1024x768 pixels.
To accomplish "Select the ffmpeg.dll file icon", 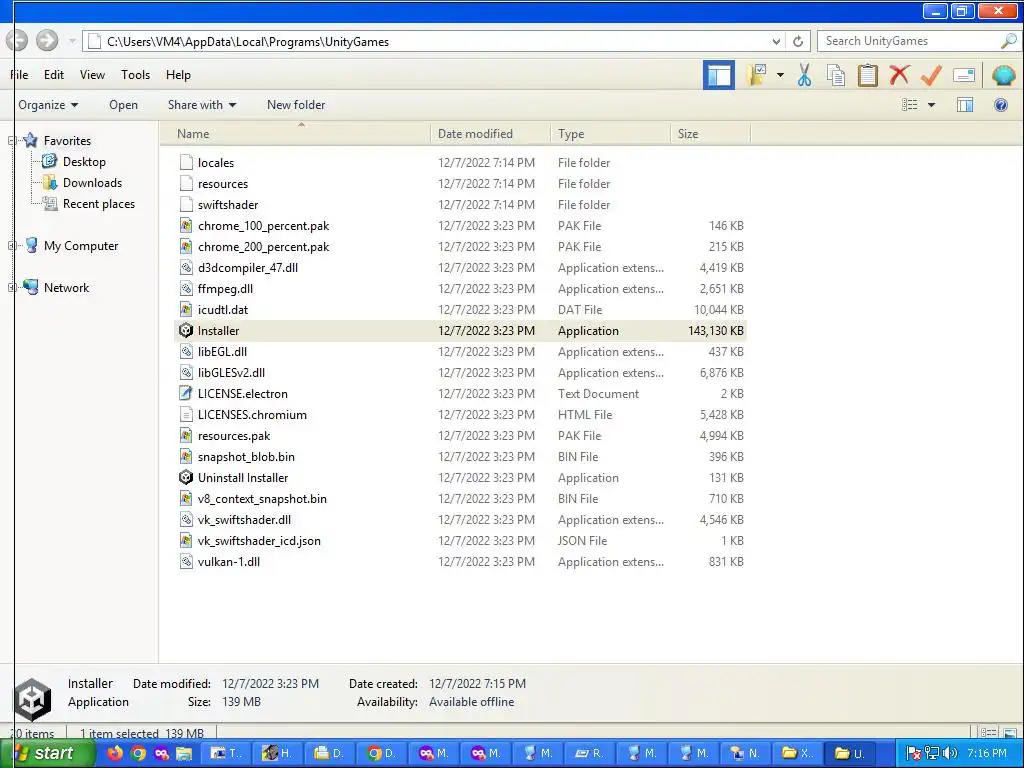I will [x=186, y=288].
